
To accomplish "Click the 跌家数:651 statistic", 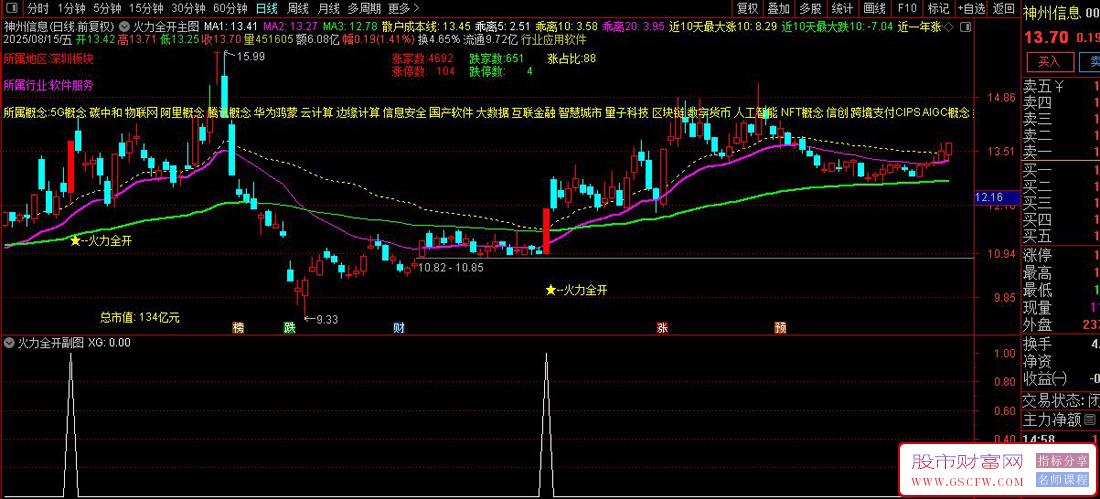I will point(497,58).
